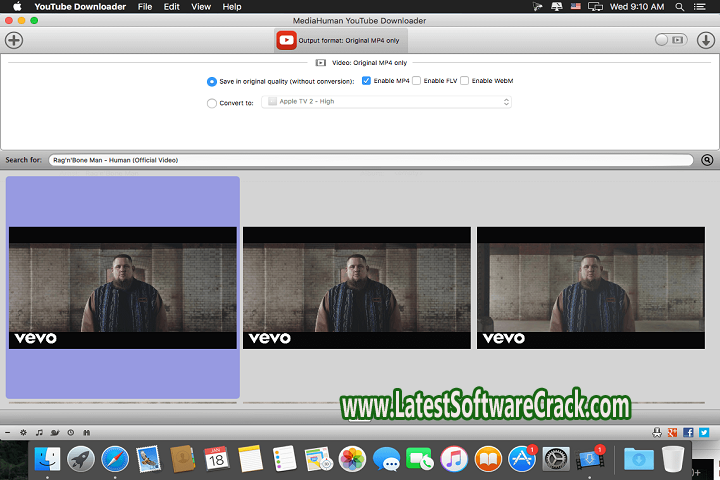This screenshot has height=480, width=720.
Task: Select the middle vevo video thumbnail
Action: pyautogui.click(x=357, y=288)
